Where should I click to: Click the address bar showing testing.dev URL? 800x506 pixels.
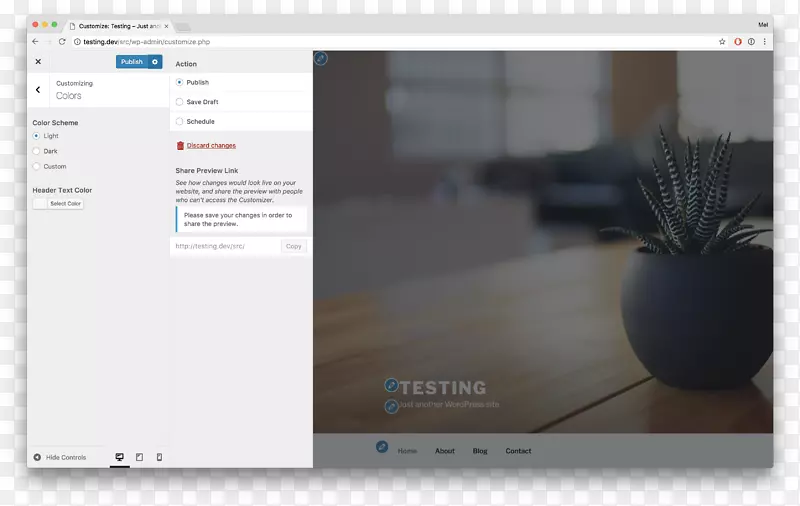(393, 42)
